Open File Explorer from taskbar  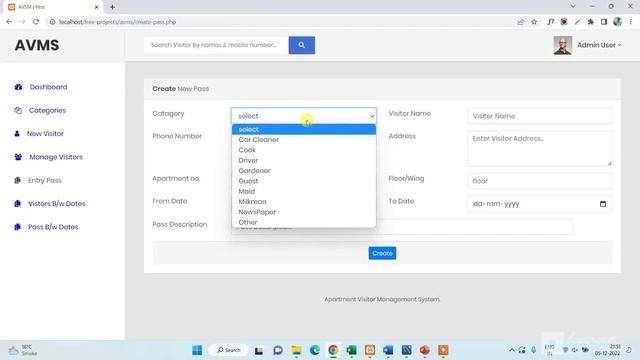coord(296,350)
